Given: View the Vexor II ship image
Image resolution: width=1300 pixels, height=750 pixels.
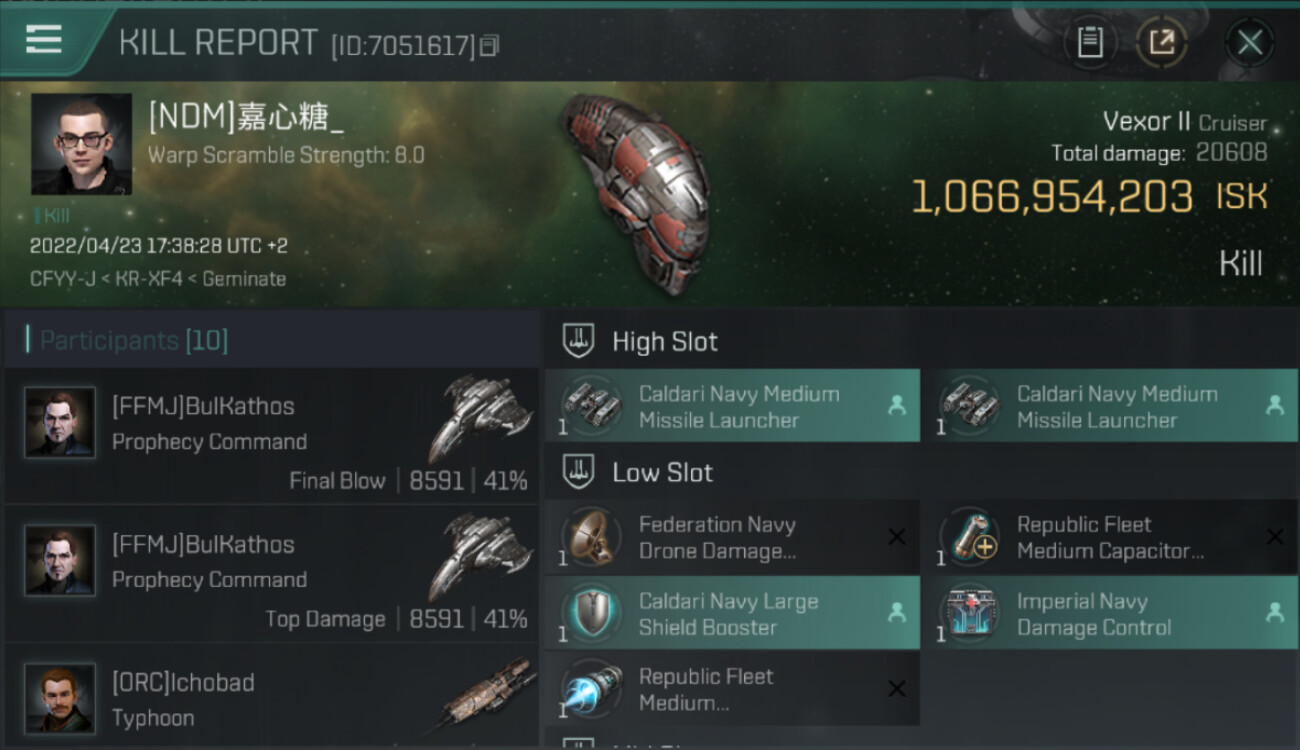Looking at the screenshot, I should point(635,193).
